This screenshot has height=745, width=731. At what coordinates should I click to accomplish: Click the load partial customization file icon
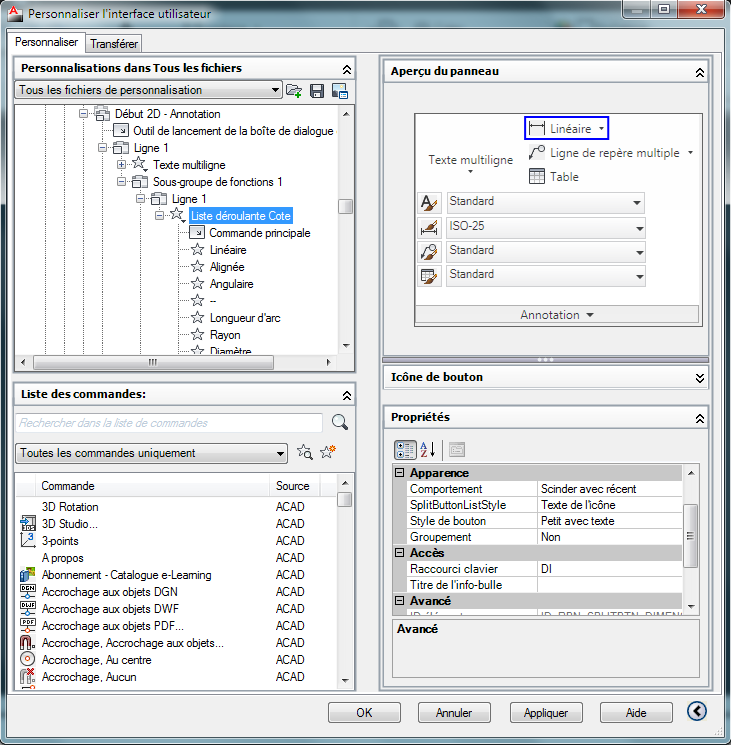[x=294, y=91]
